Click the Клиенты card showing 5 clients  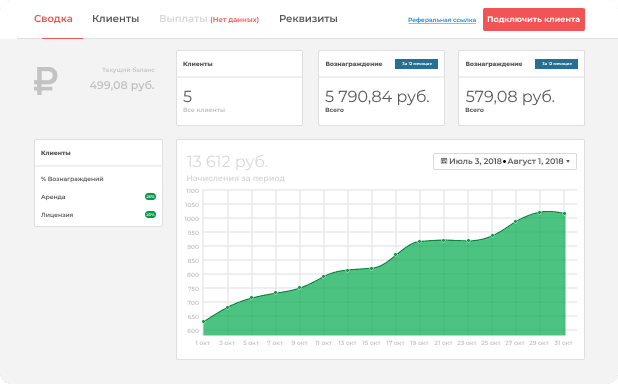tap(239, 88)
